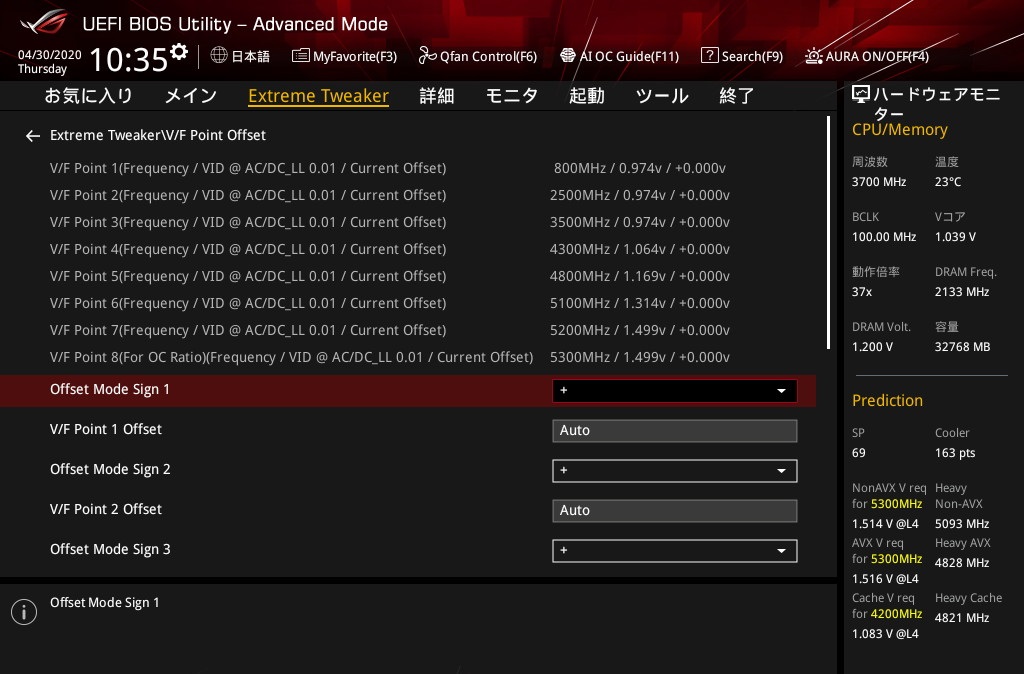The image size is (1024, 674).
Task: Click Offset Mode Sign 2 label
Action: 110,470
